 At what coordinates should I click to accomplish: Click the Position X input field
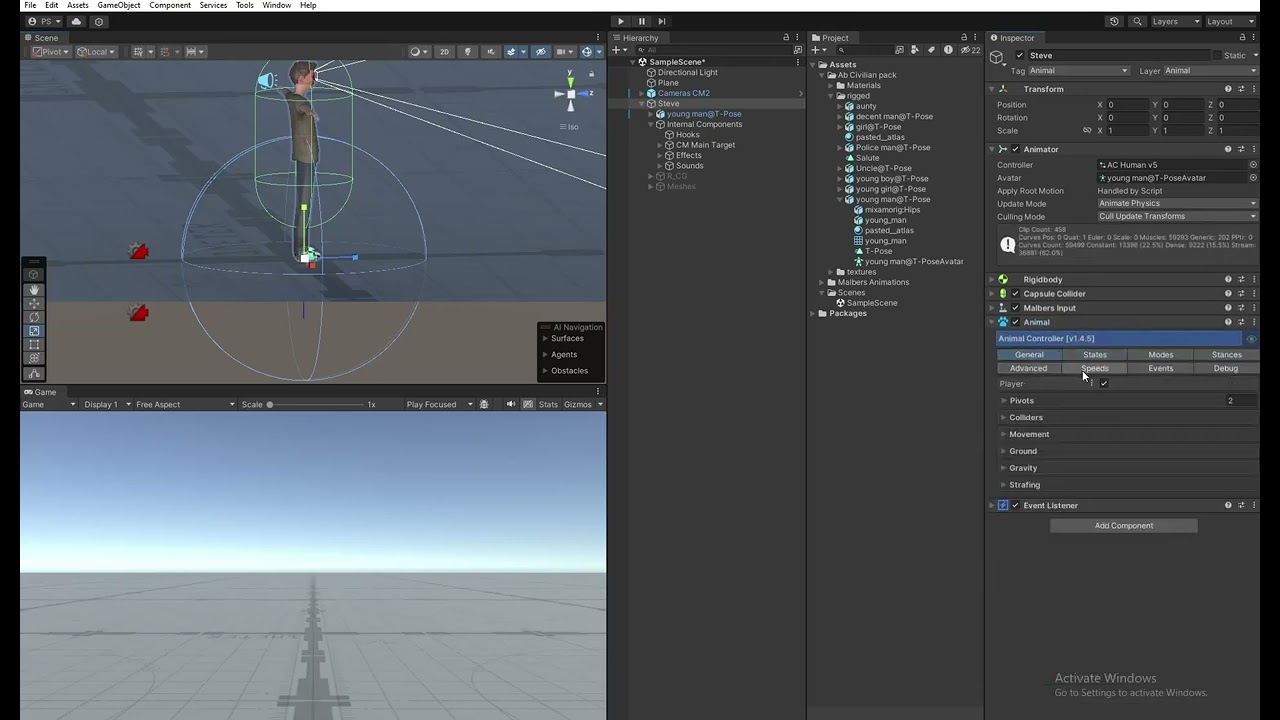(x=1126, y=105)
